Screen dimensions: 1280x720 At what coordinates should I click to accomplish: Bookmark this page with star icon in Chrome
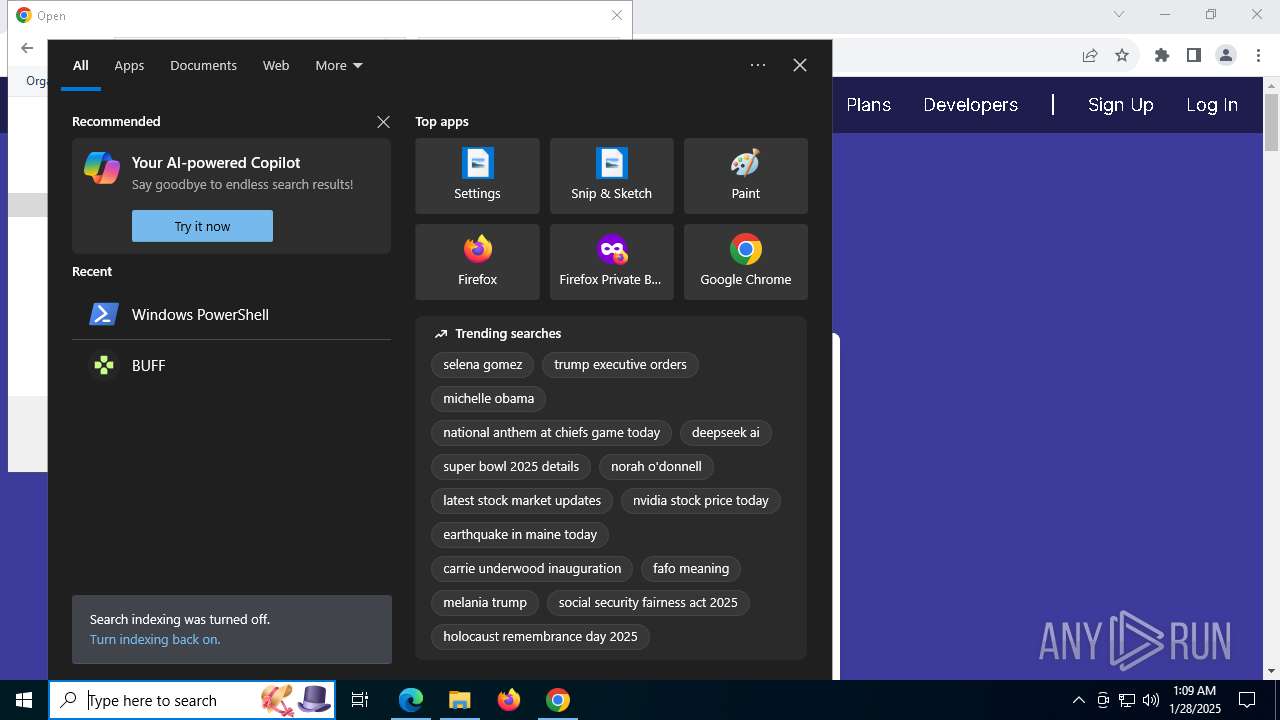(x=1122, y=56)
